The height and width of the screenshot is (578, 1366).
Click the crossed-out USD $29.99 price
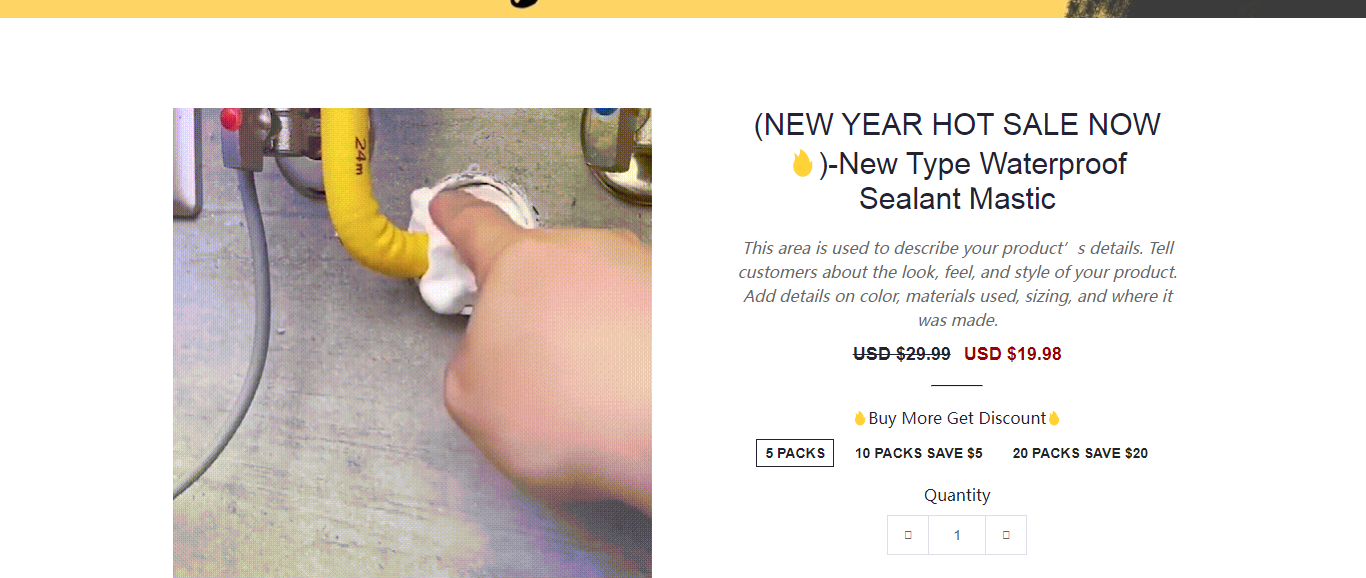[x=902, y=354]
